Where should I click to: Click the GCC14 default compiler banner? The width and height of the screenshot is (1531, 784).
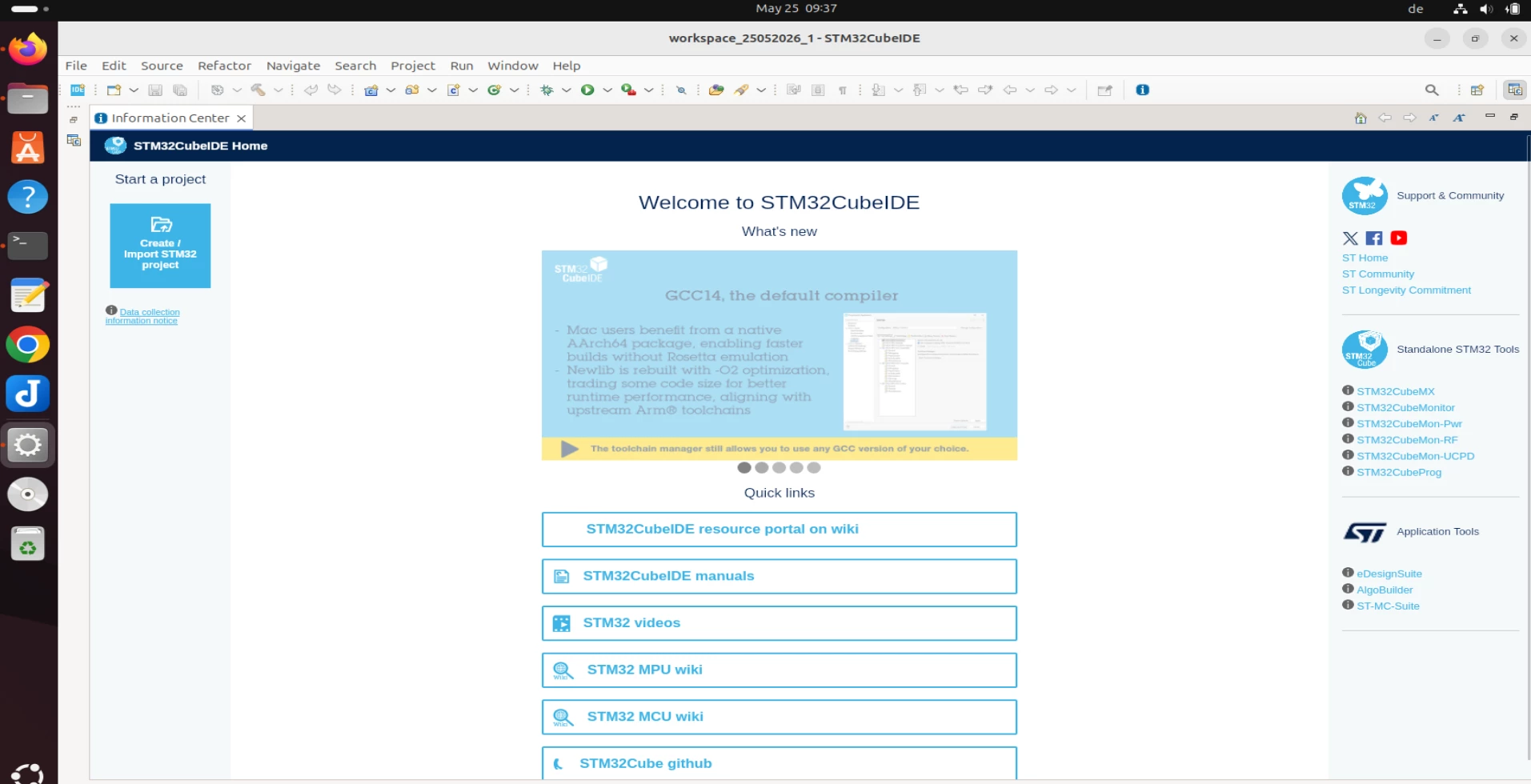[780, 355]
